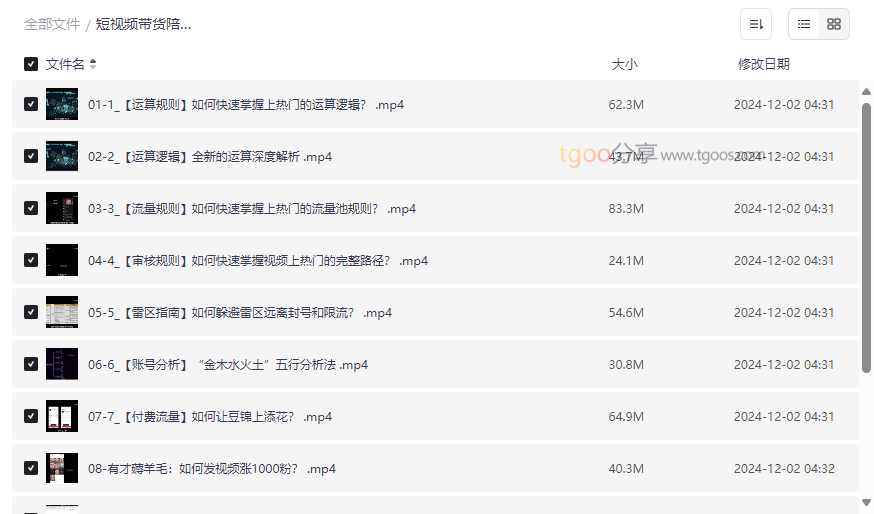This screenshot has width=874, height=514.
Task: Open thumbnail of 07-7 付费流量 video
Action: point(62,416)
